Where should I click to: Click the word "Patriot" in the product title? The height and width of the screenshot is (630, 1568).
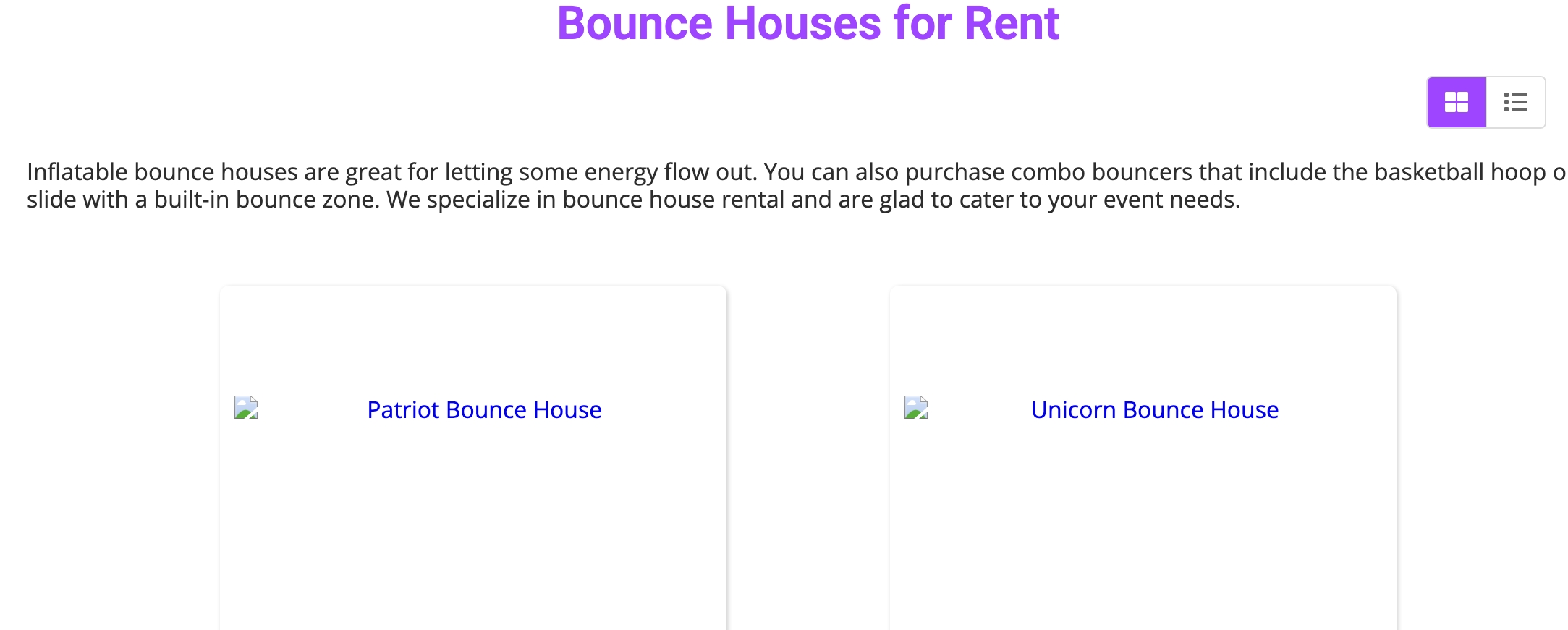tap(403, 410)
